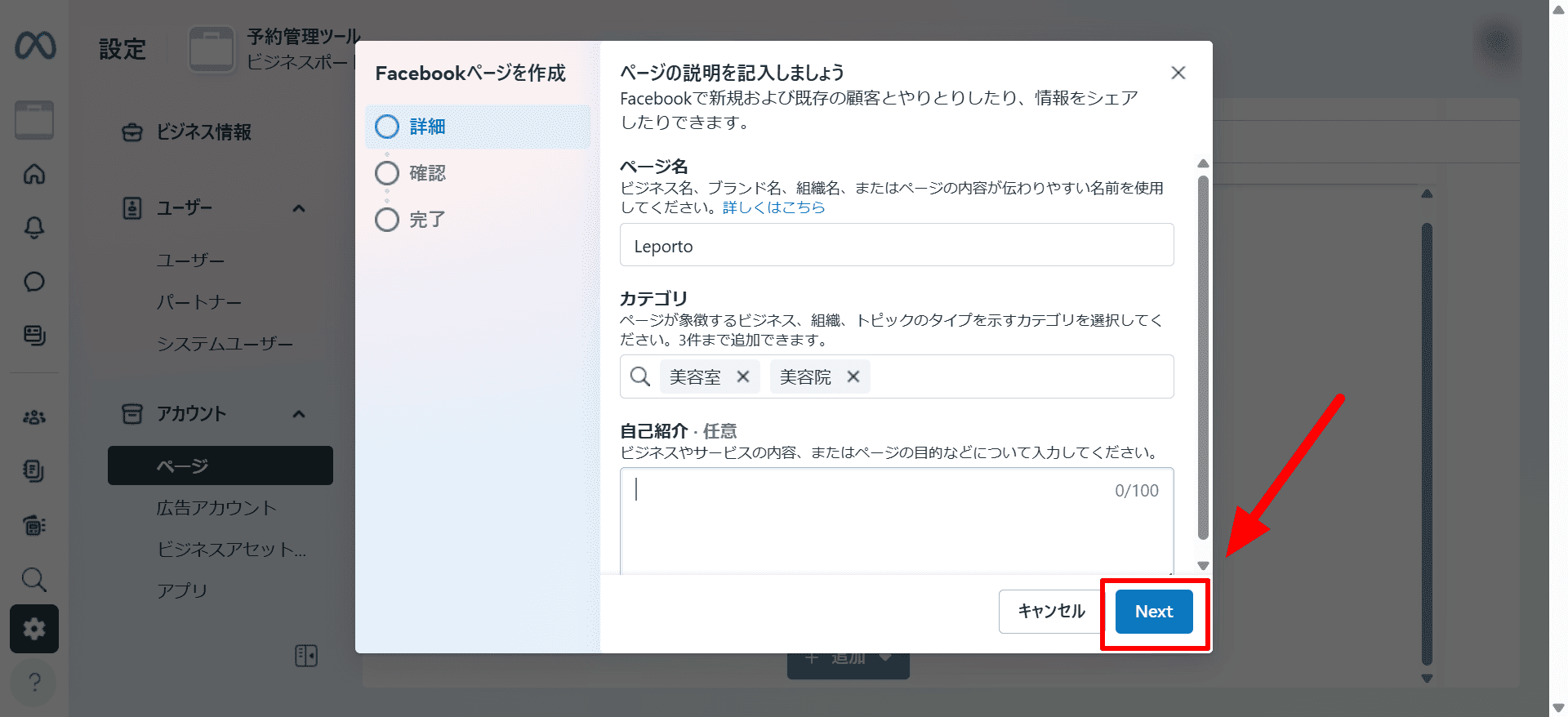Click the dialog scrollbar up arrow
The image size is (1568, 717).
(1203, 163)
